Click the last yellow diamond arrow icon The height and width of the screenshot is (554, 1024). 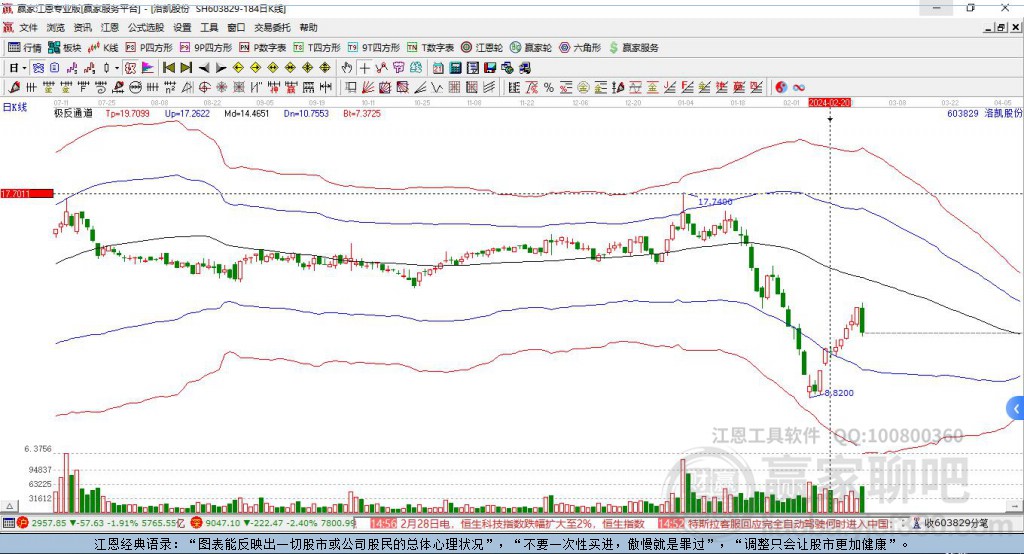pyautogui.click(x=325, y=68)
